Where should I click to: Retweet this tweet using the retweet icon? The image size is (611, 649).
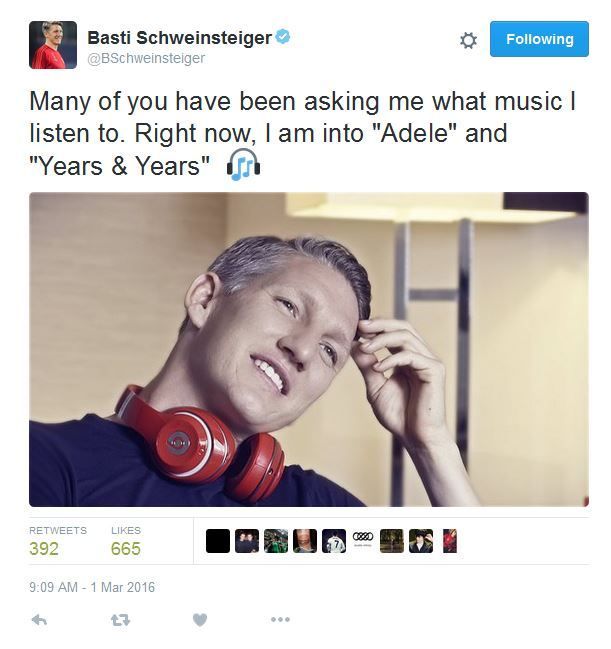(120, 620)
